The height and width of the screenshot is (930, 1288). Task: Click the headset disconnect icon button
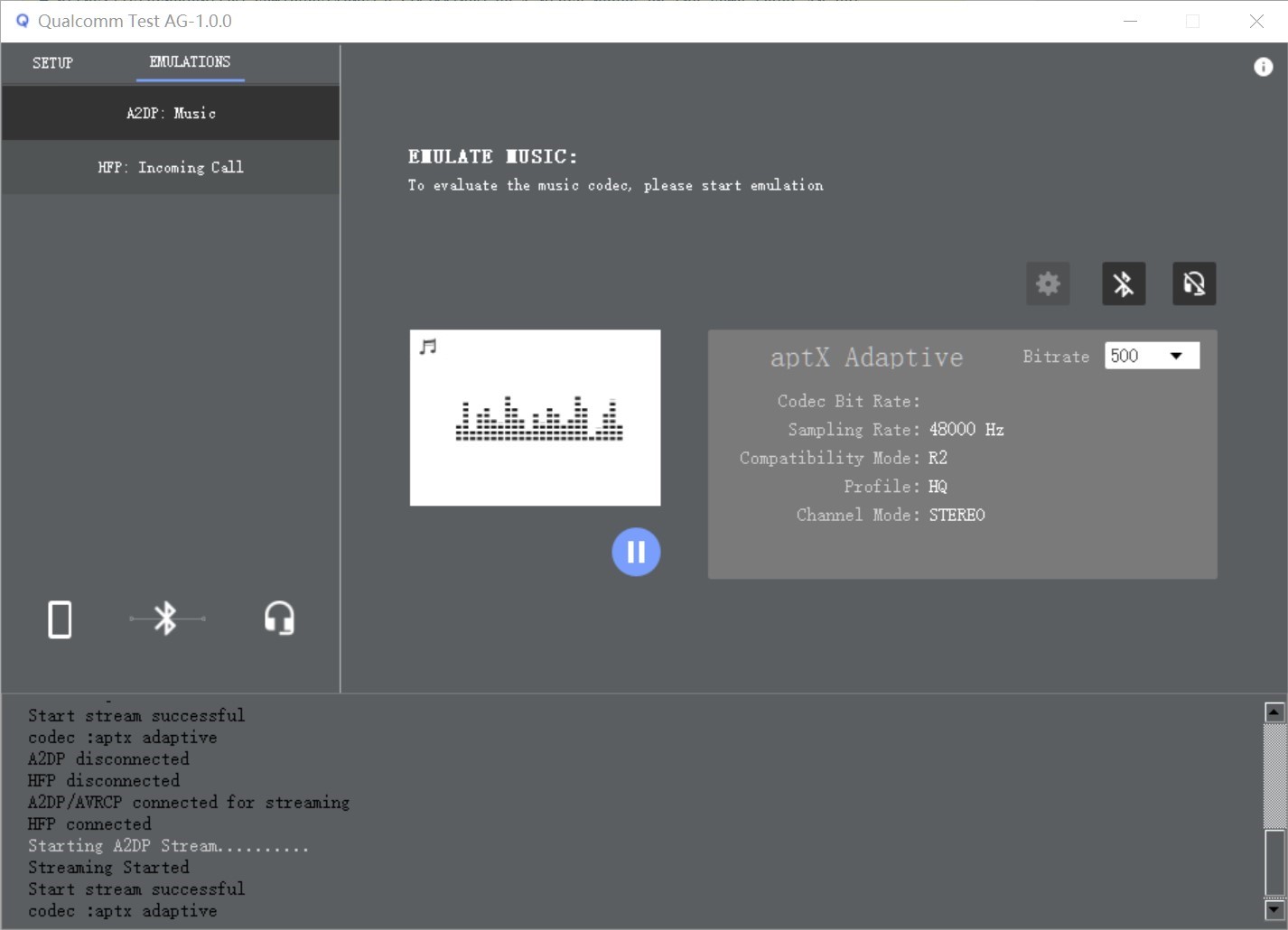pyautogui.click(x=1194, y=284)
